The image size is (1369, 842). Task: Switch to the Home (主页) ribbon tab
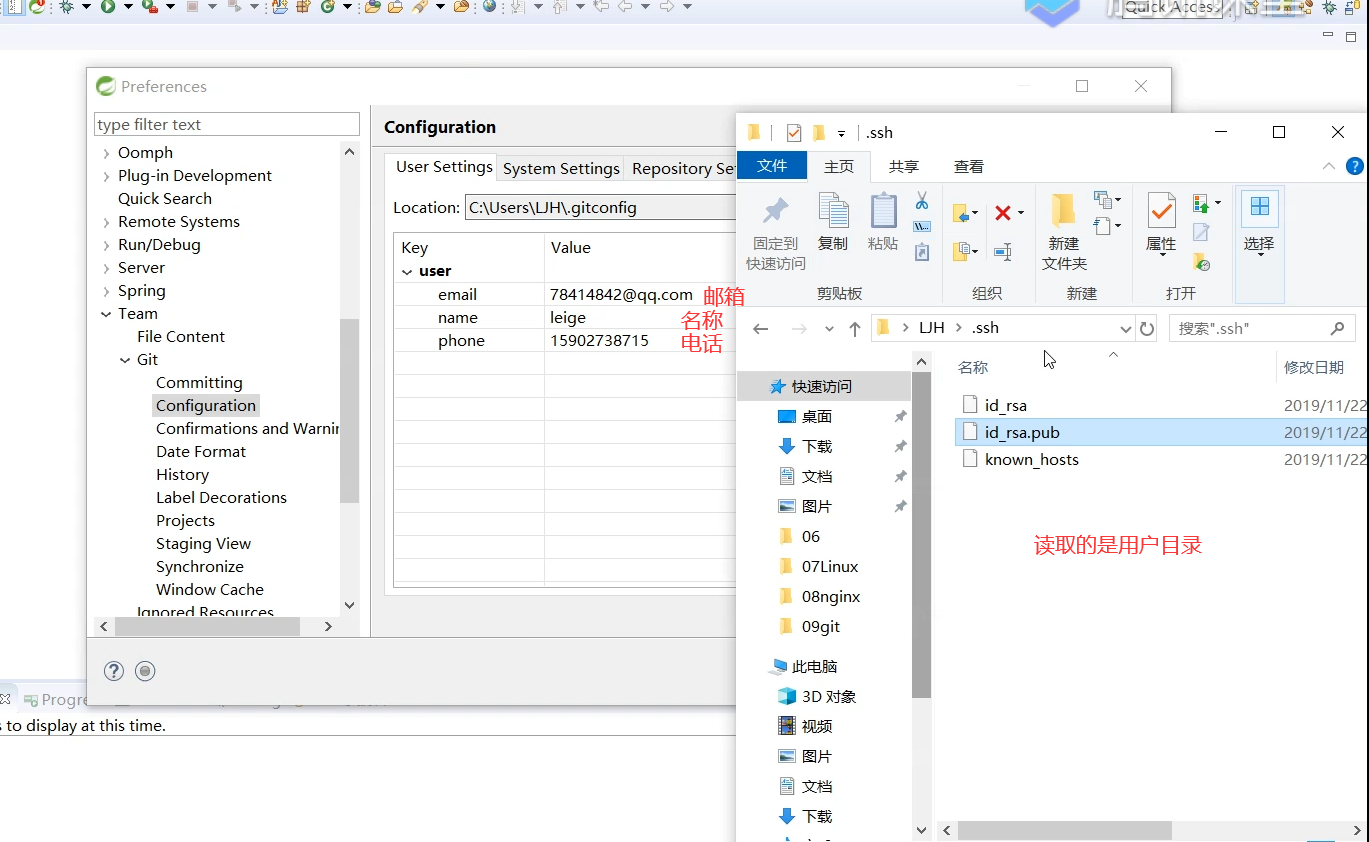tap(839, 166)
